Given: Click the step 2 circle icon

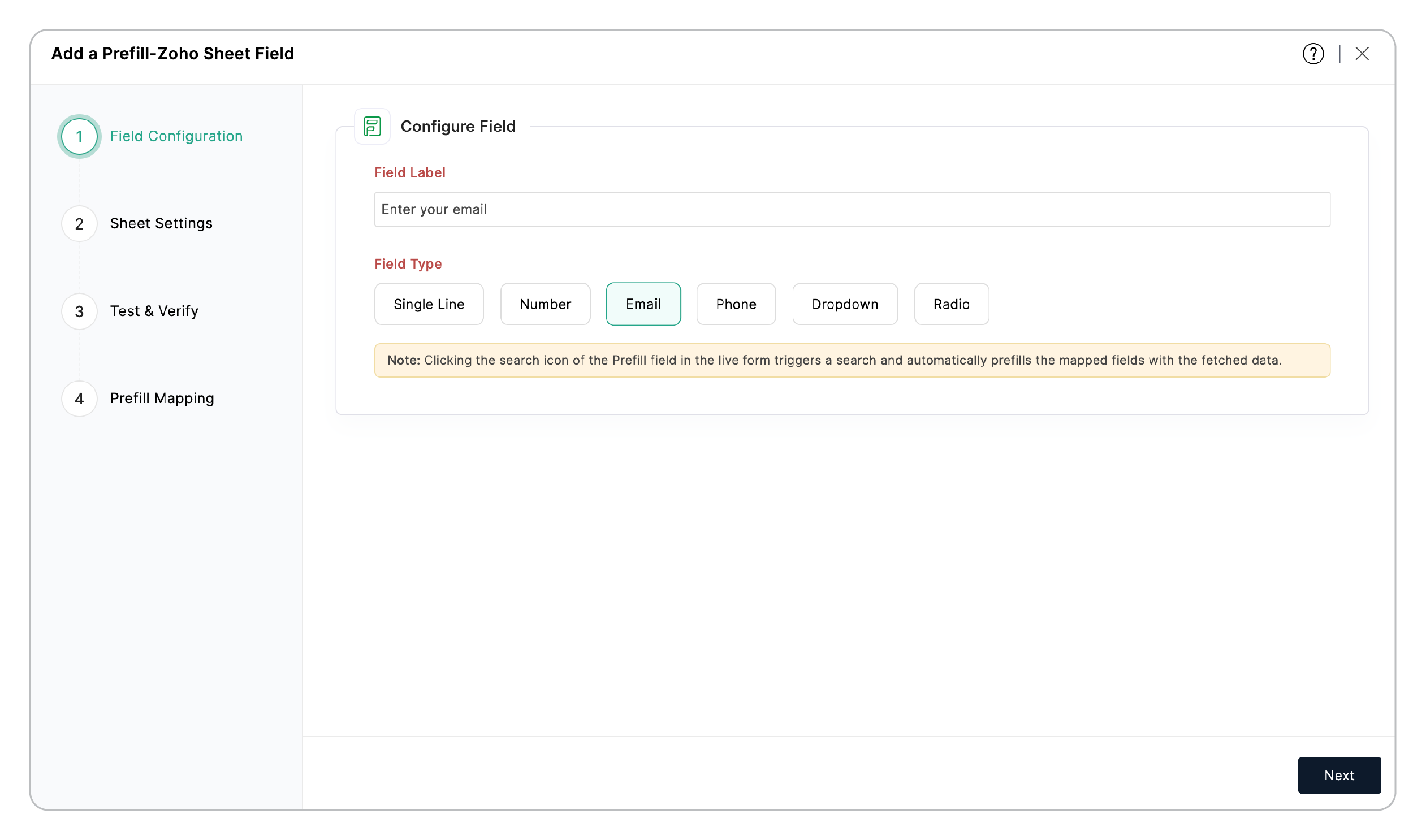Looking at the screenshot, I should coord(79,224).
